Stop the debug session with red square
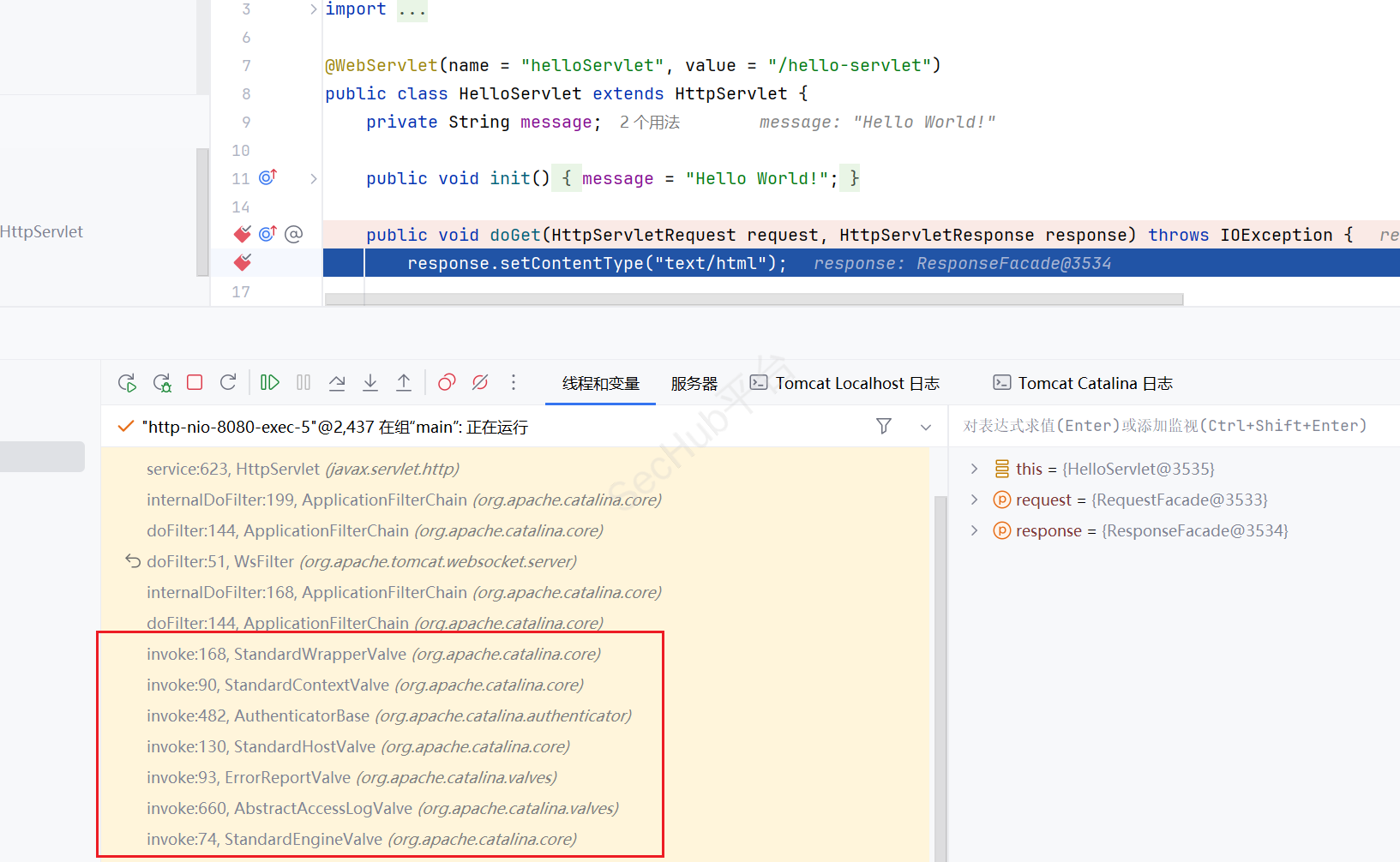 click(x=195, y=382)
